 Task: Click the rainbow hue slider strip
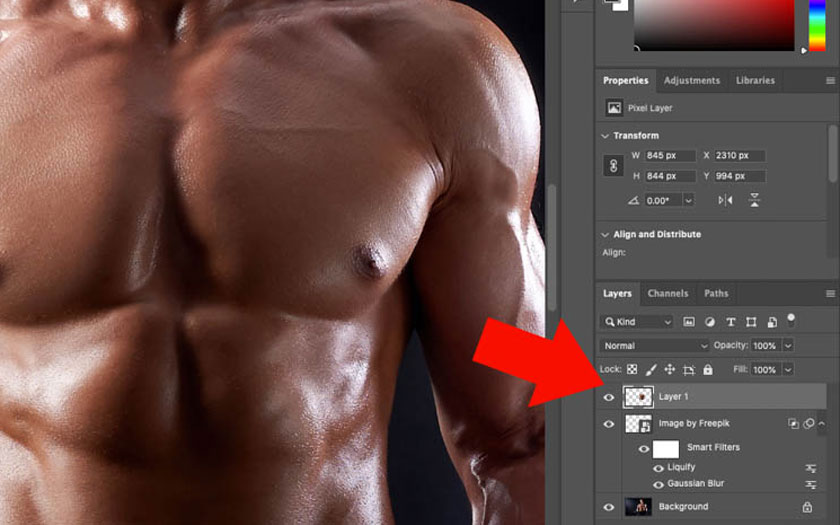pos(817,25)
